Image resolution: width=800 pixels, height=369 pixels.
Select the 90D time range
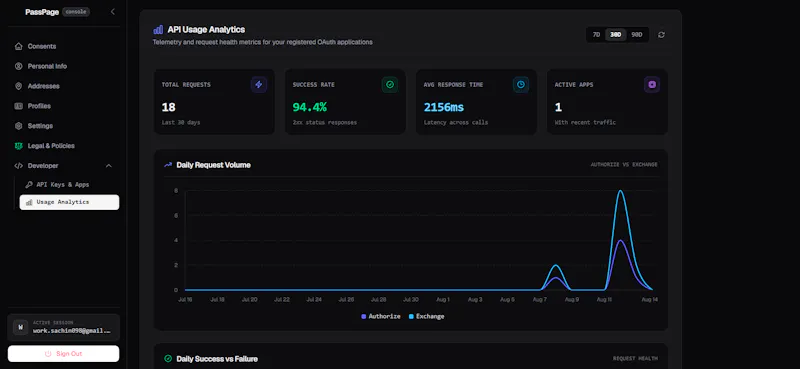(x=637, y=35)
